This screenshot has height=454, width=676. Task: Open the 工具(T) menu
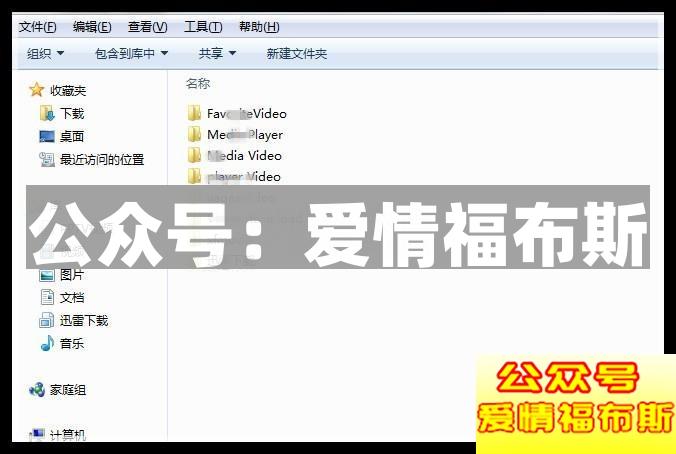click(203, 27)
